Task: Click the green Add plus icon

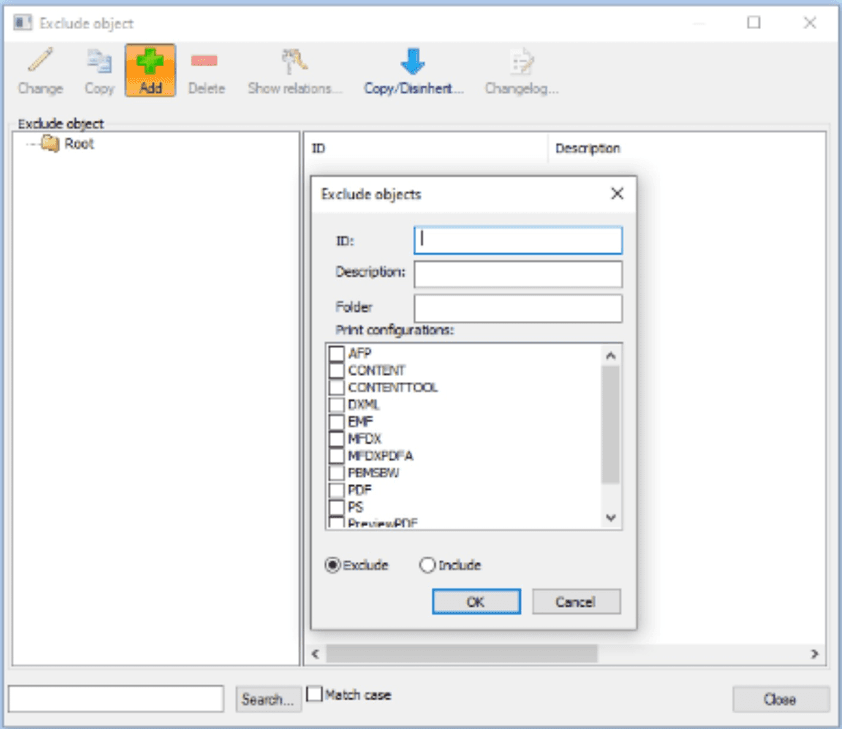Action: click(x=150, y=62)
